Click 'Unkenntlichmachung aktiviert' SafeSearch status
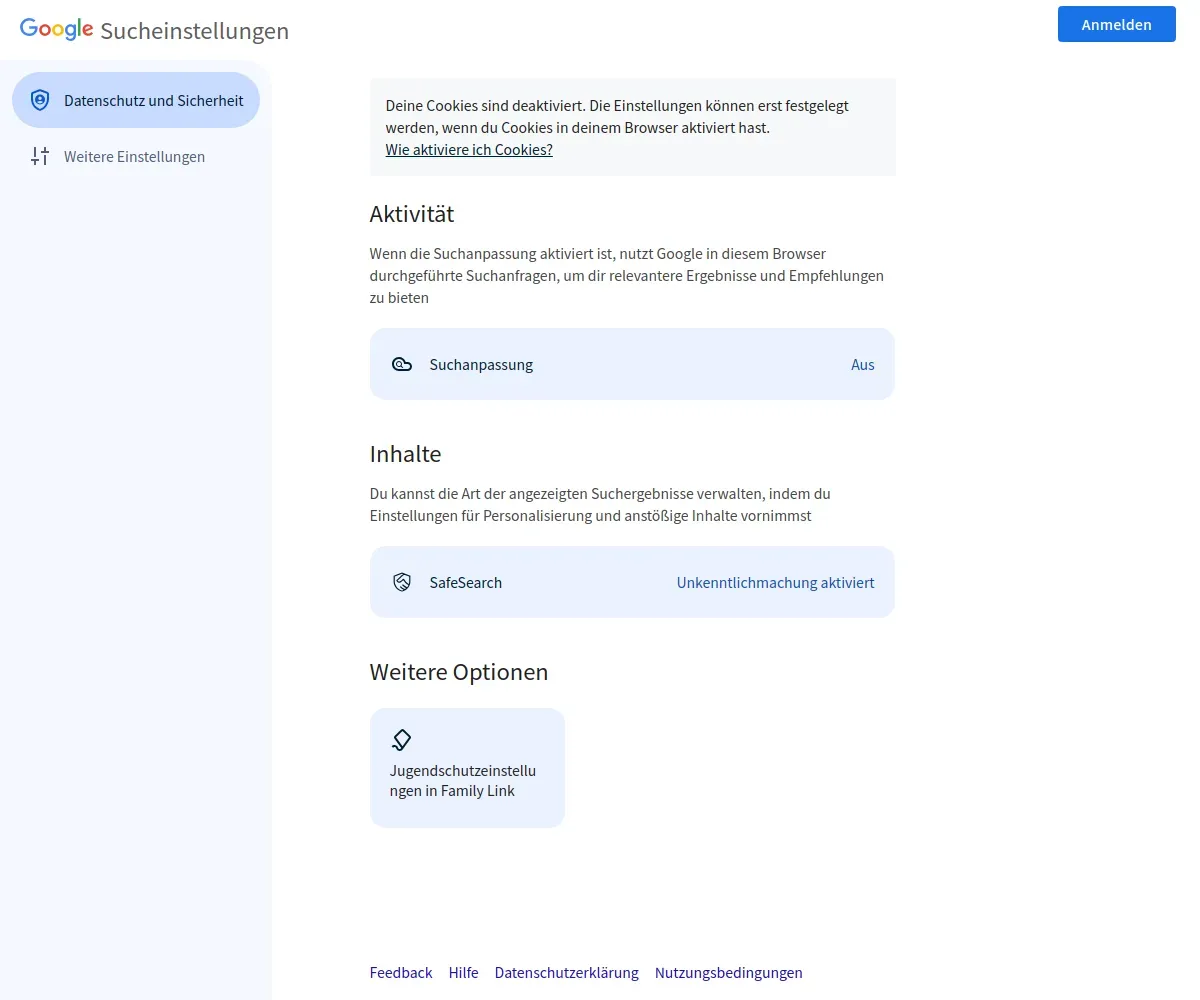The image size is (1200, 1000). tap(775, 582)
